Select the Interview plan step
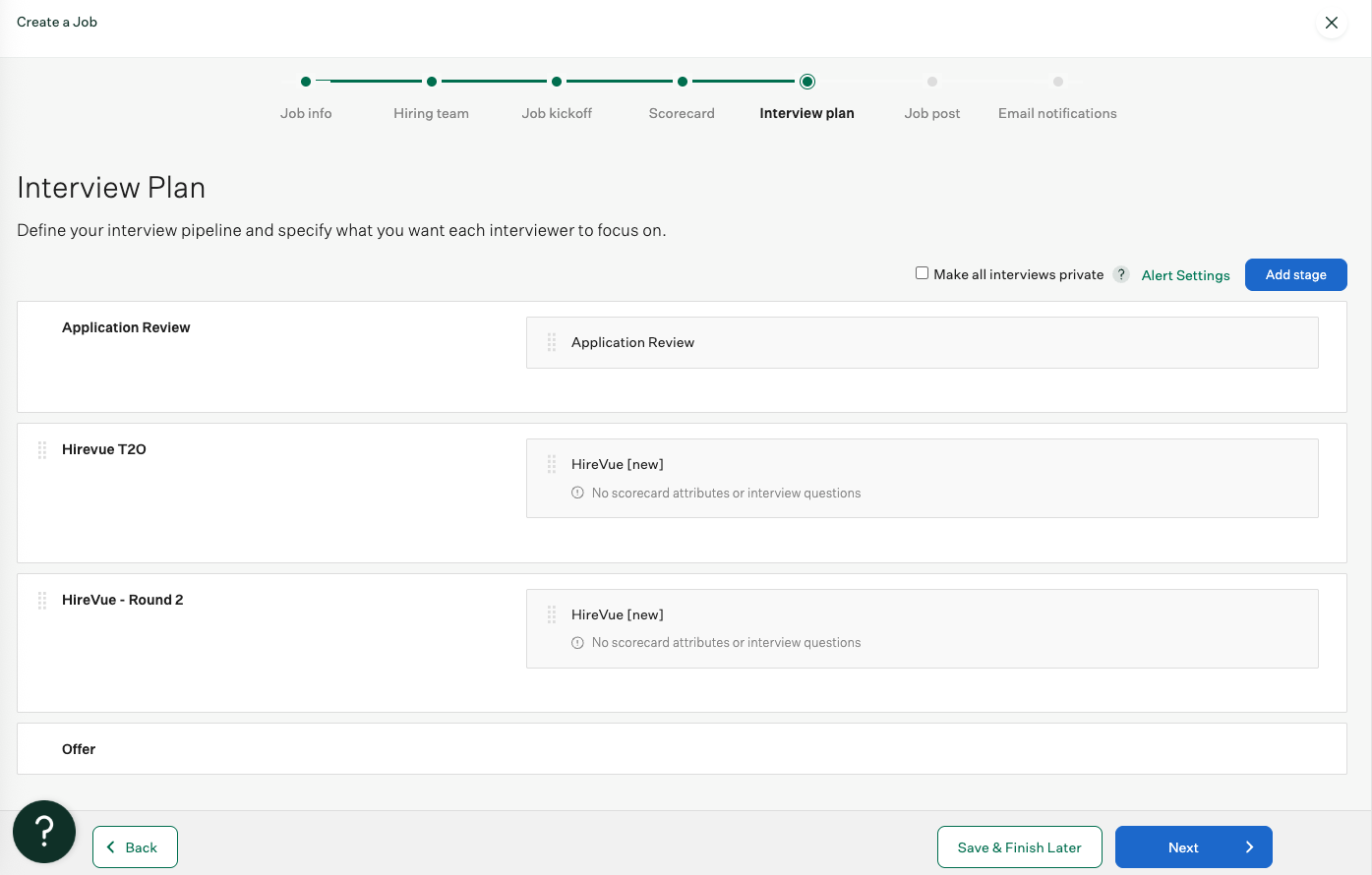Screen dimensions: 1372x875 [806, 113]
